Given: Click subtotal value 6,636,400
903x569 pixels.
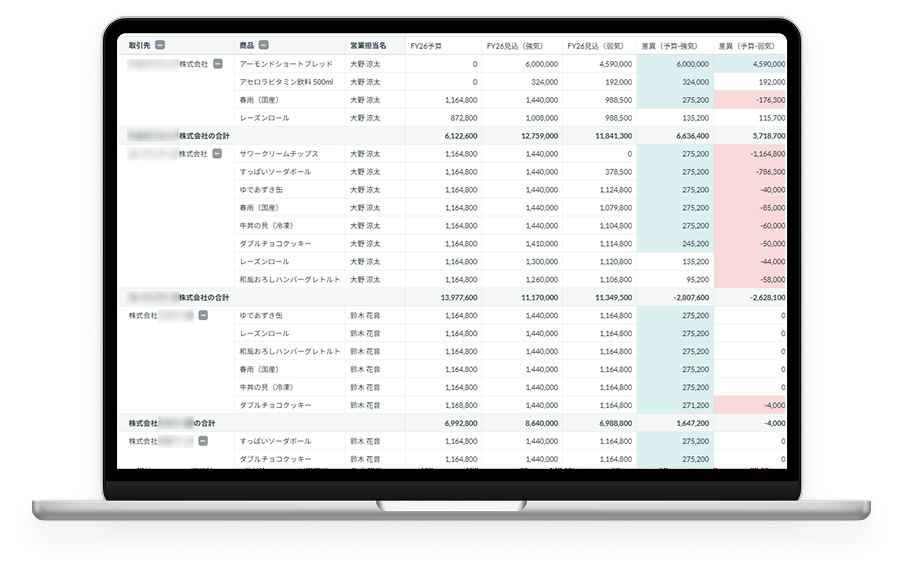Looking at the screenshot, I should pyautogui.click(x=675, y=136).
